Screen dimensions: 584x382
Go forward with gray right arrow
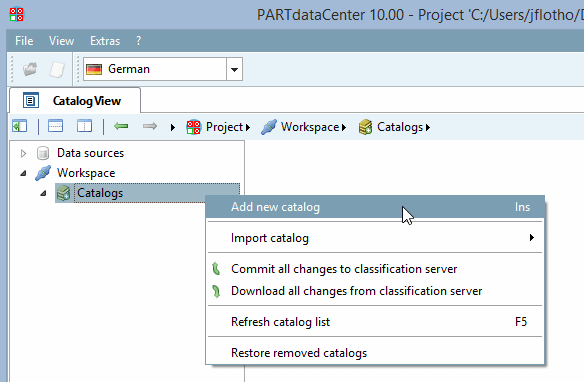click(150, 127)
